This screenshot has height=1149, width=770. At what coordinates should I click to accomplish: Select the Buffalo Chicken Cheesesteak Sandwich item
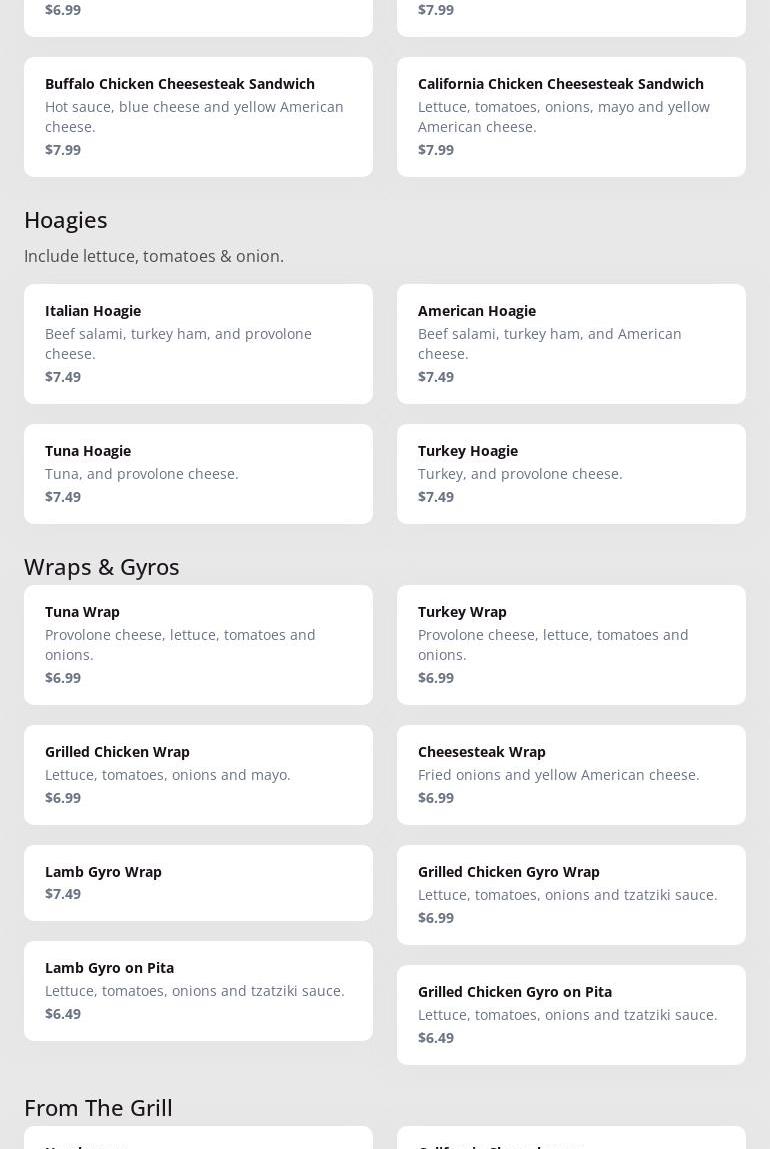click(x=198, y=117)
